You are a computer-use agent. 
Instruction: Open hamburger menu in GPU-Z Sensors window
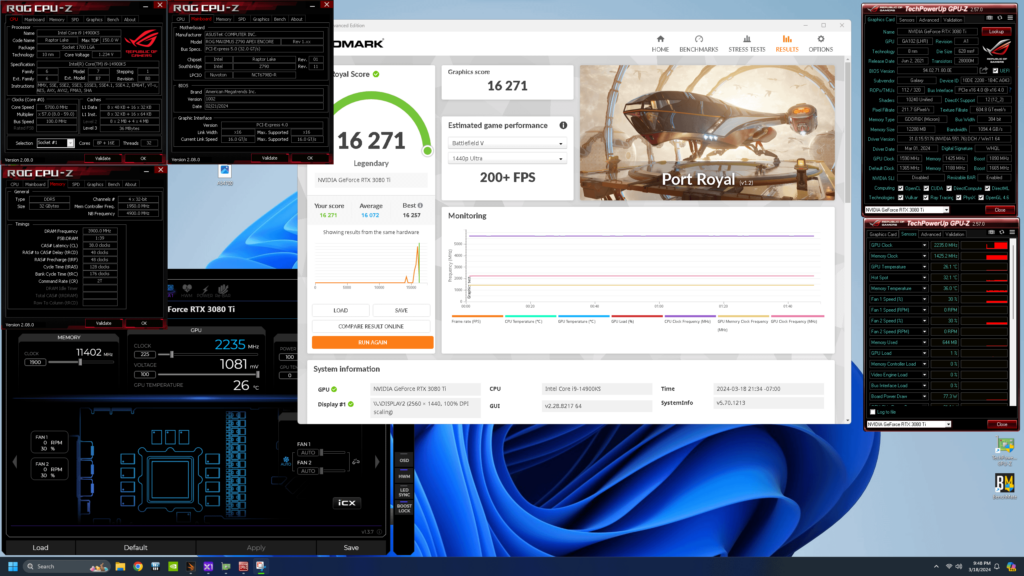[1012, 232]
